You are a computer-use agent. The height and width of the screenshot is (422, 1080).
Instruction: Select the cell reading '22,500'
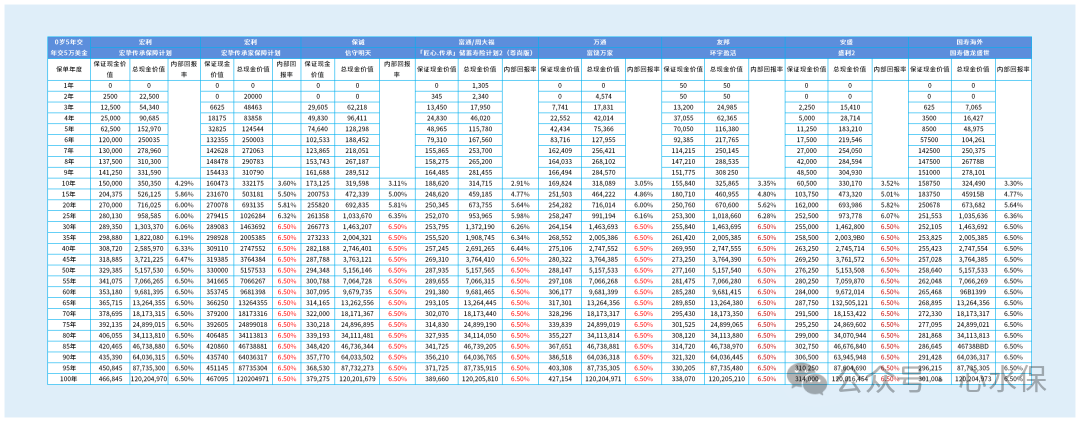click(149, 96)
